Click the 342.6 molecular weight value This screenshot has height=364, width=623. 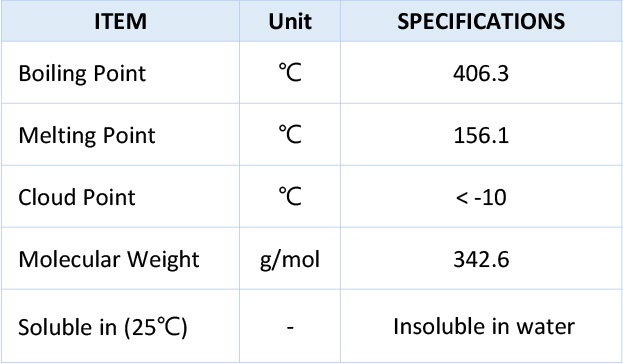pos(481,259)
